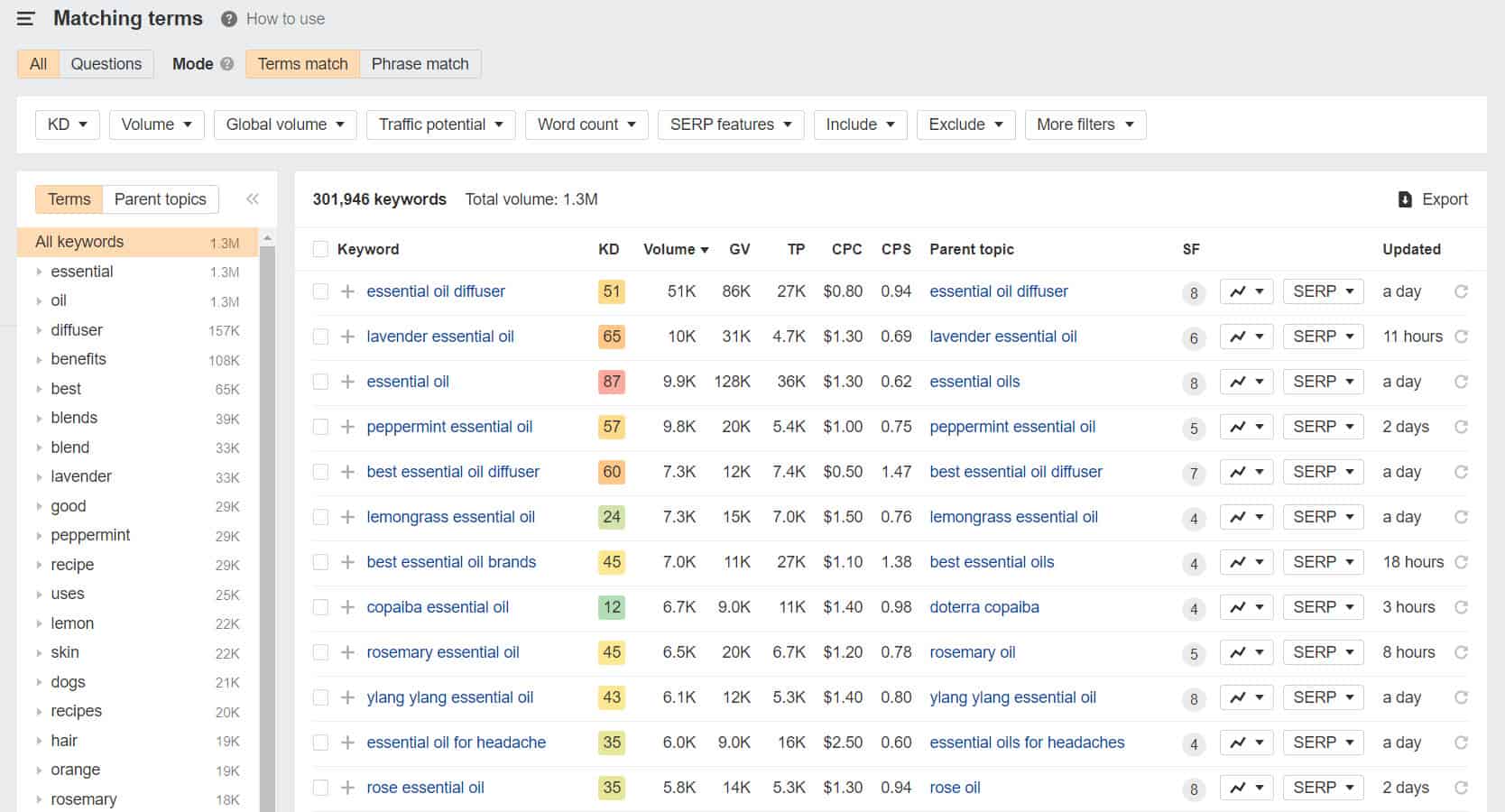The width and height of the screenshot is (1505, 812).
Task: Collapse the Terms sidebar with the double-chevron icon
Action: coord(253,198)
